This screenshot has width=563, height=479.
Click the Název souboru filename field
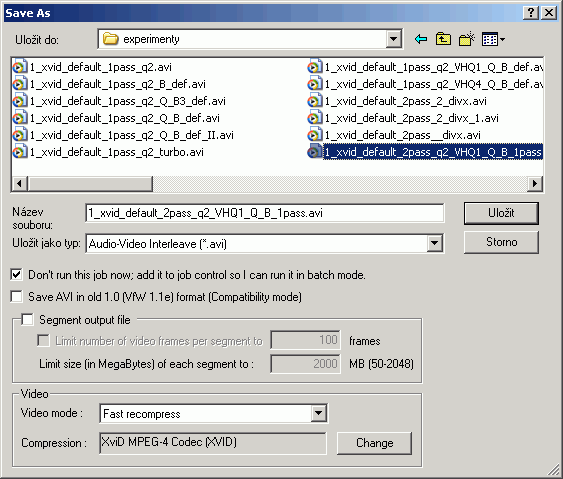(x=265, y=213)
